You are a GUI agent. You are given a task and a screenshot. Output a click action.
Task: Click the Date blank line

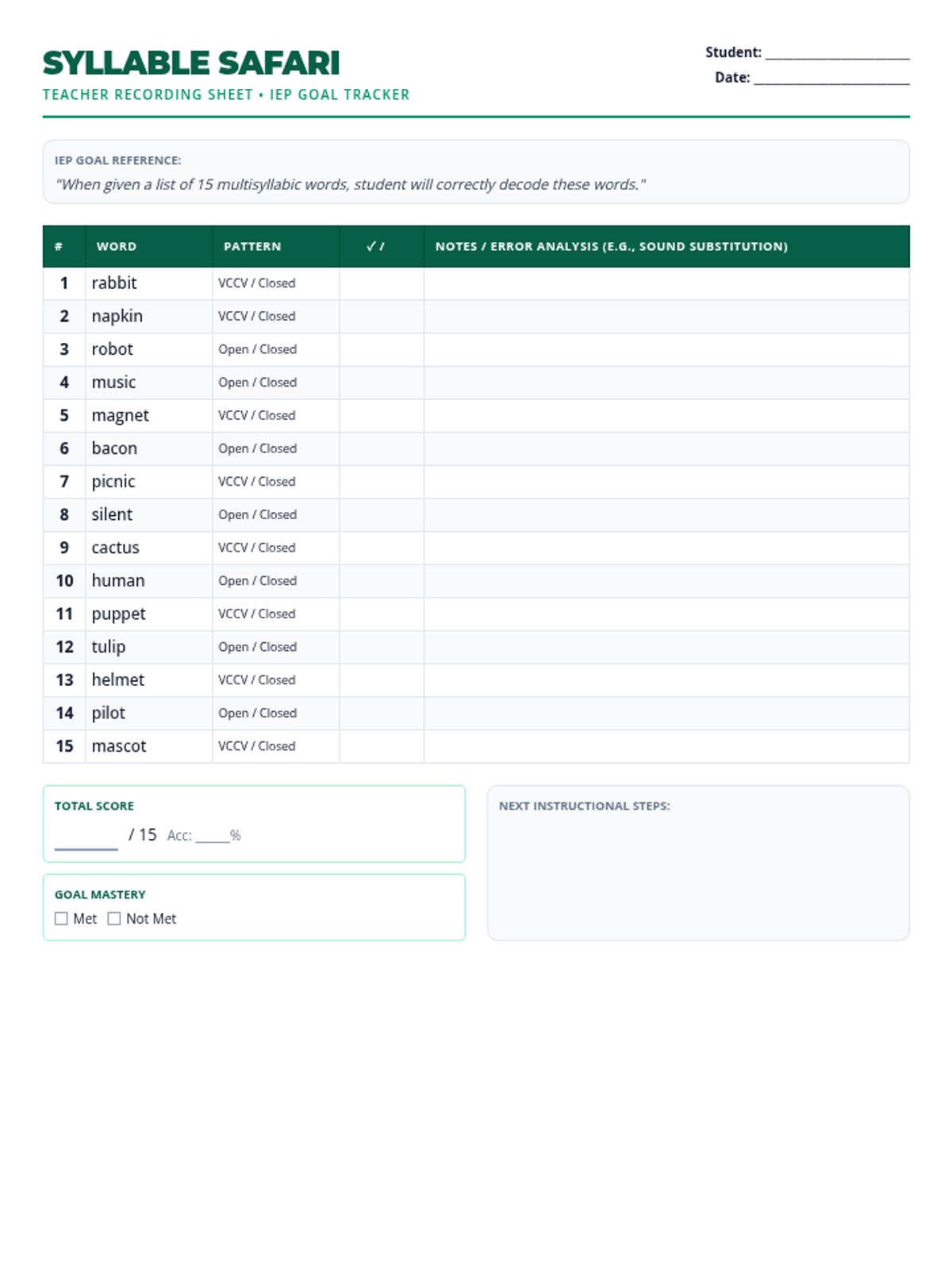pyautogui.click(x=831, y=78)
